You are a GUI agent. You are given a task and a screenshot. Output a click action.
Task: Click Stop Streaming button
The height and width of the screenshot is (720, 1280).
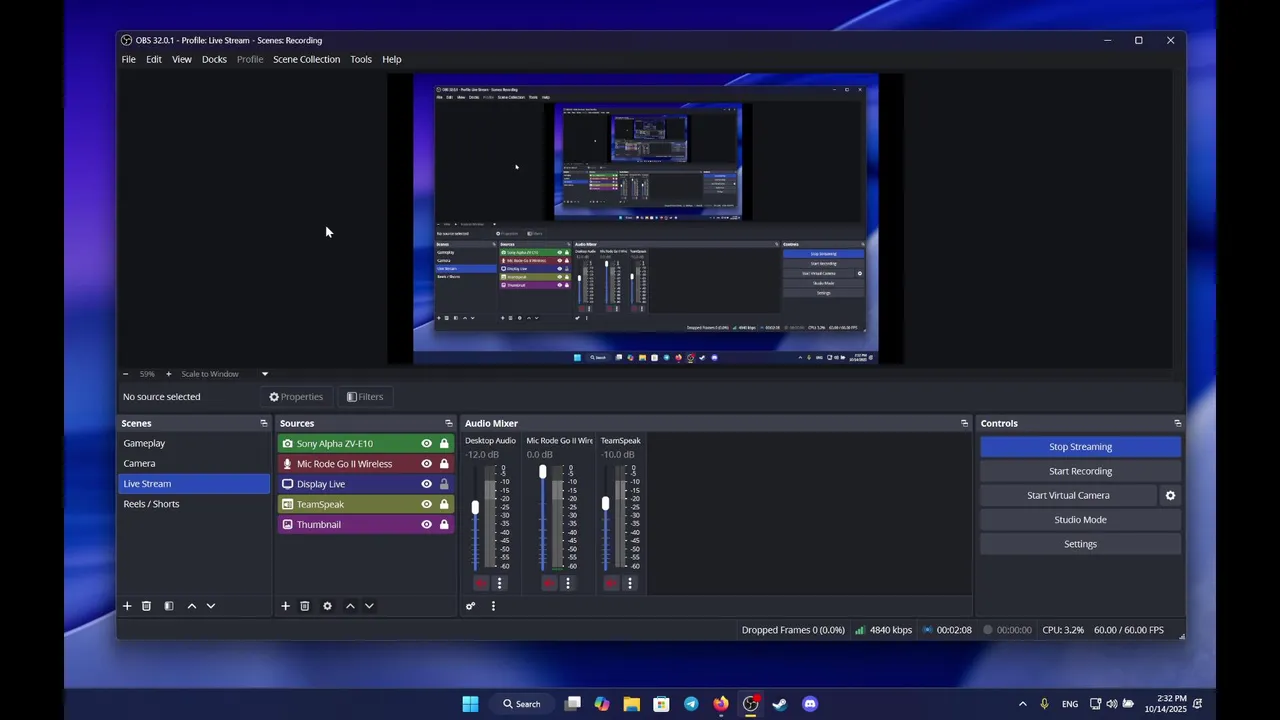(x=1080, y=447)
